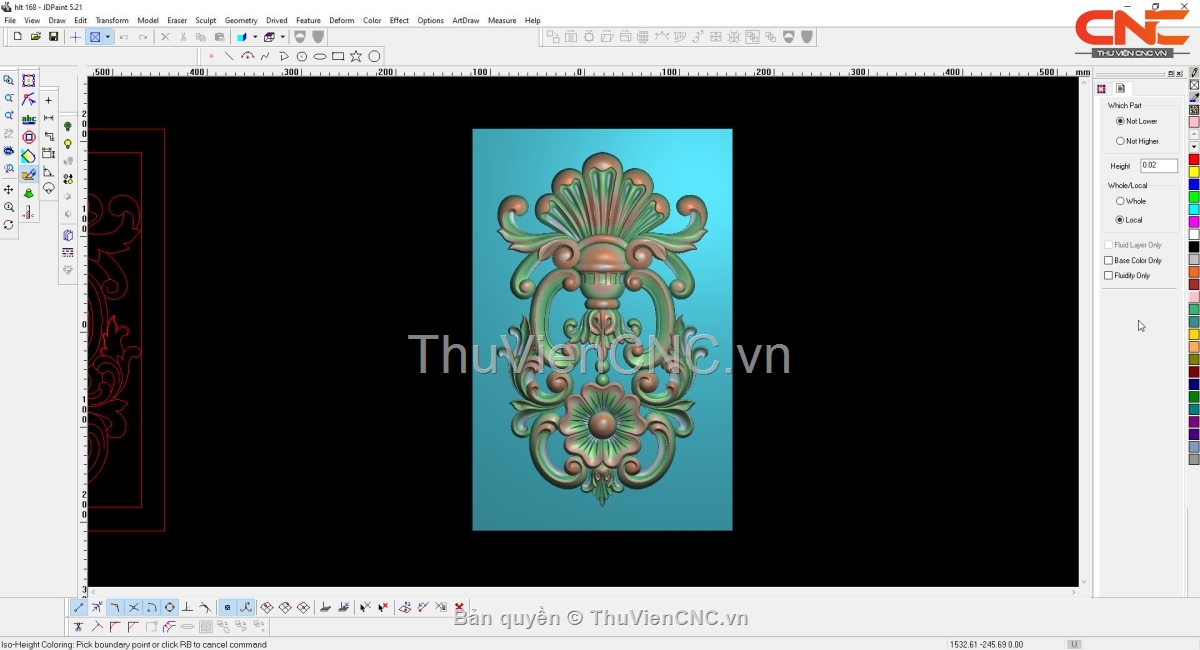Pick the blue color swatch

(x=1194, y=185)
